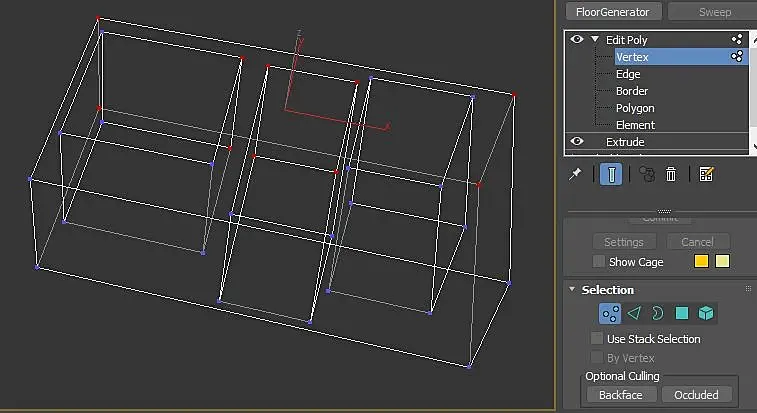
Task: Select the Border sub-object level in stack
Action: tap(632, 91)
